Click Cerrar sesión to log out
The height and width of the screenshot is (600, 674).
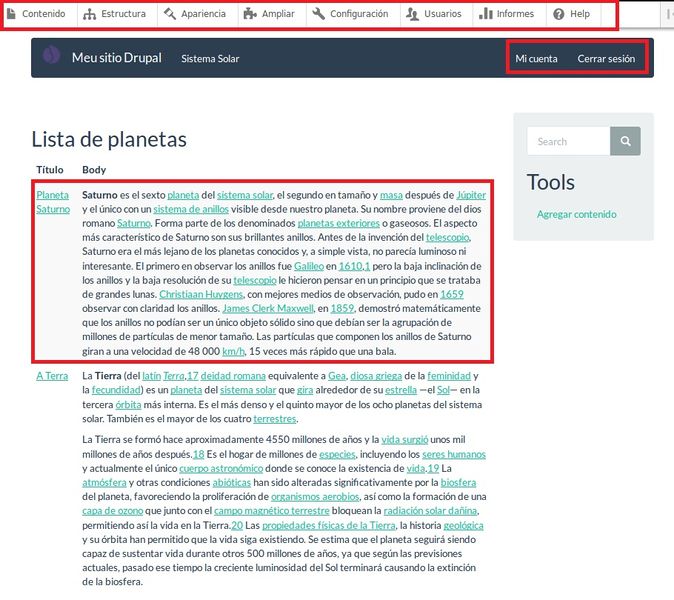coord(606,58)
